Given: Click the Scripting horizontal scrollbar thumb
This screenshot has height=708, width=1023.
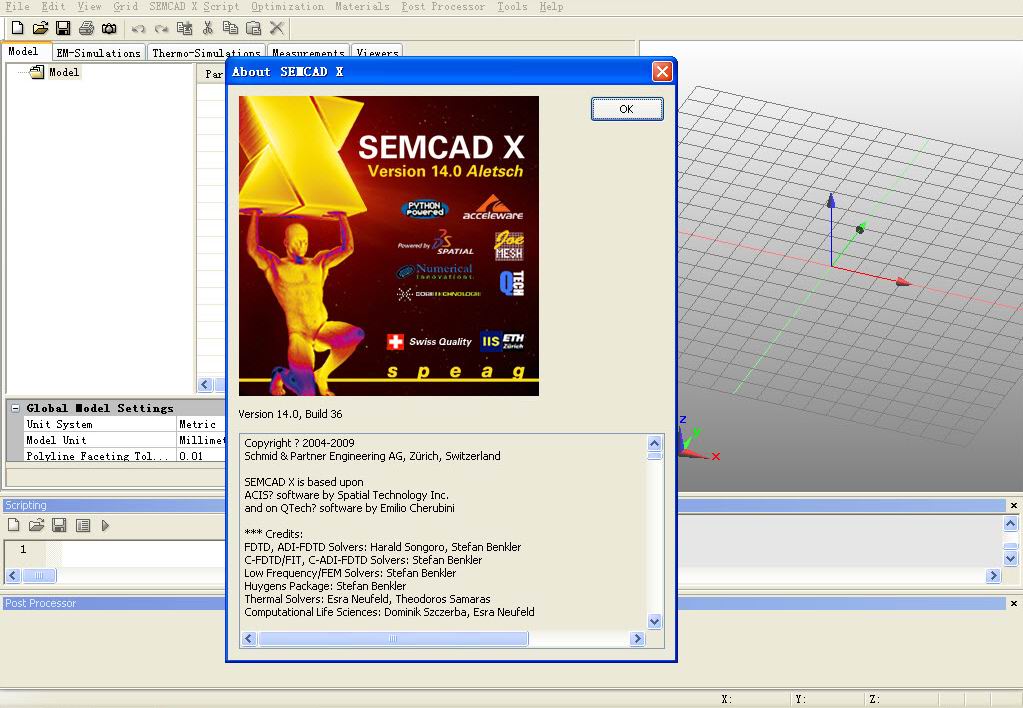Looking at the screenshot, I should (x=39, y=576).
